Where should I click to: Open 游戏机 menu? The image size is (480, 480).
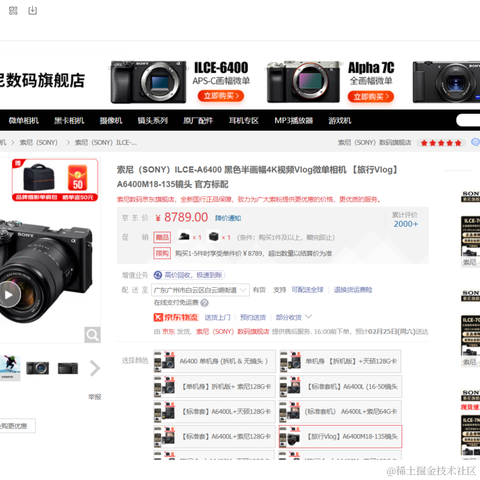(x=340, y=121)
